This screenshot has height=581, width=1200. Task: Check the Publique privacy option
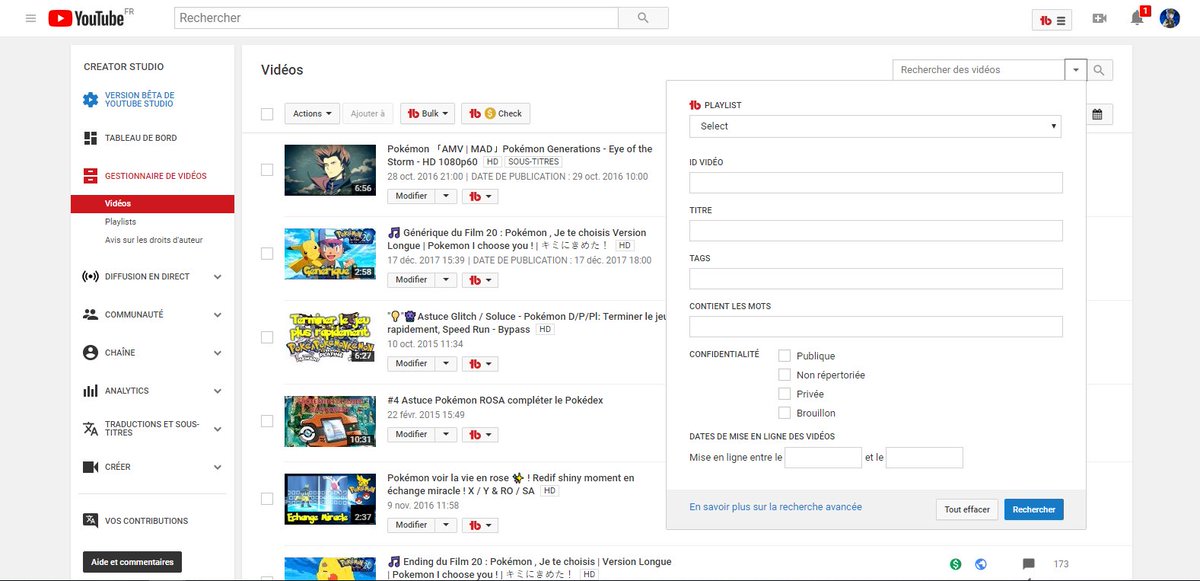785,356
